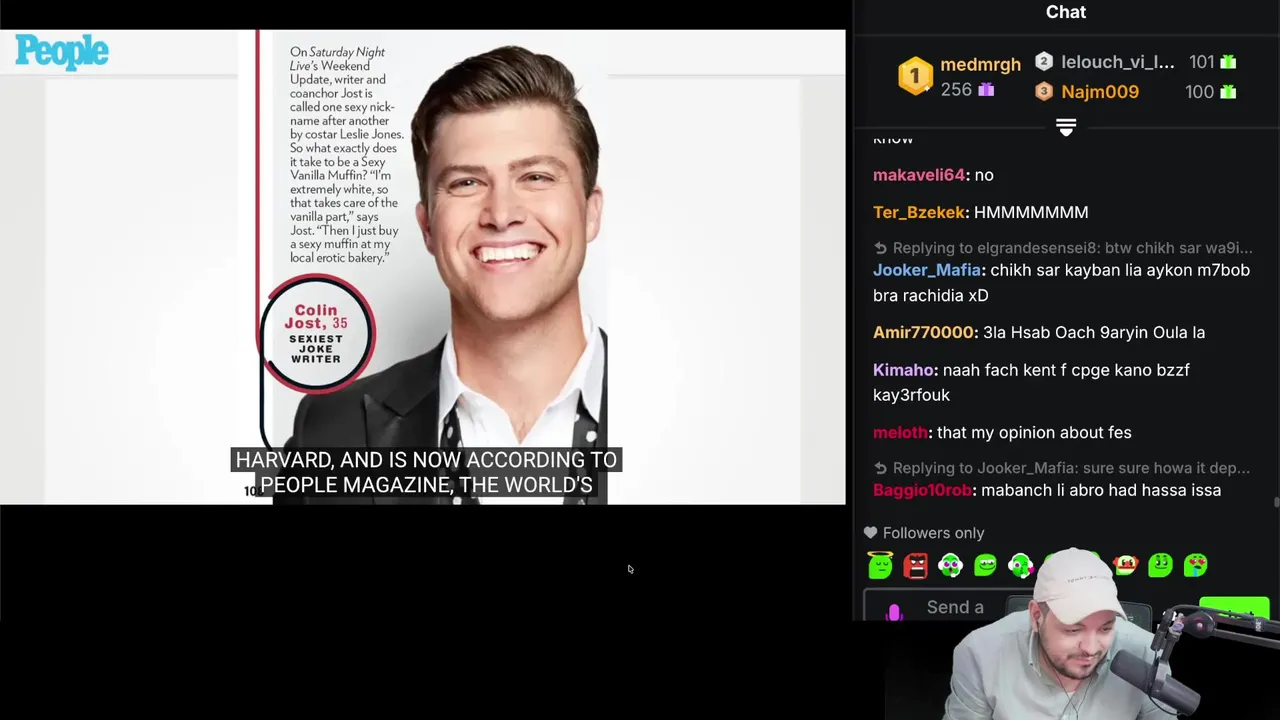The image size is (1280, 720).
Task: Click the angry red emote
Action: (915, 566)
